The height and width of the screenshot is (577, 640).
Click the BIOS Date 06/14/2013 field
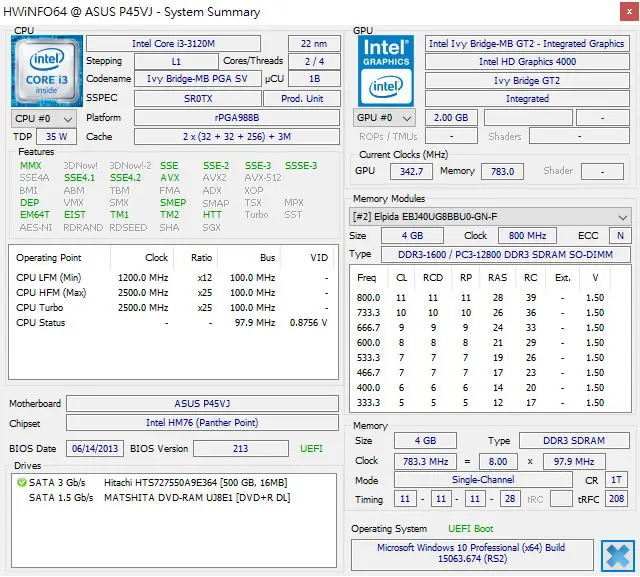(x=95, y=448)
